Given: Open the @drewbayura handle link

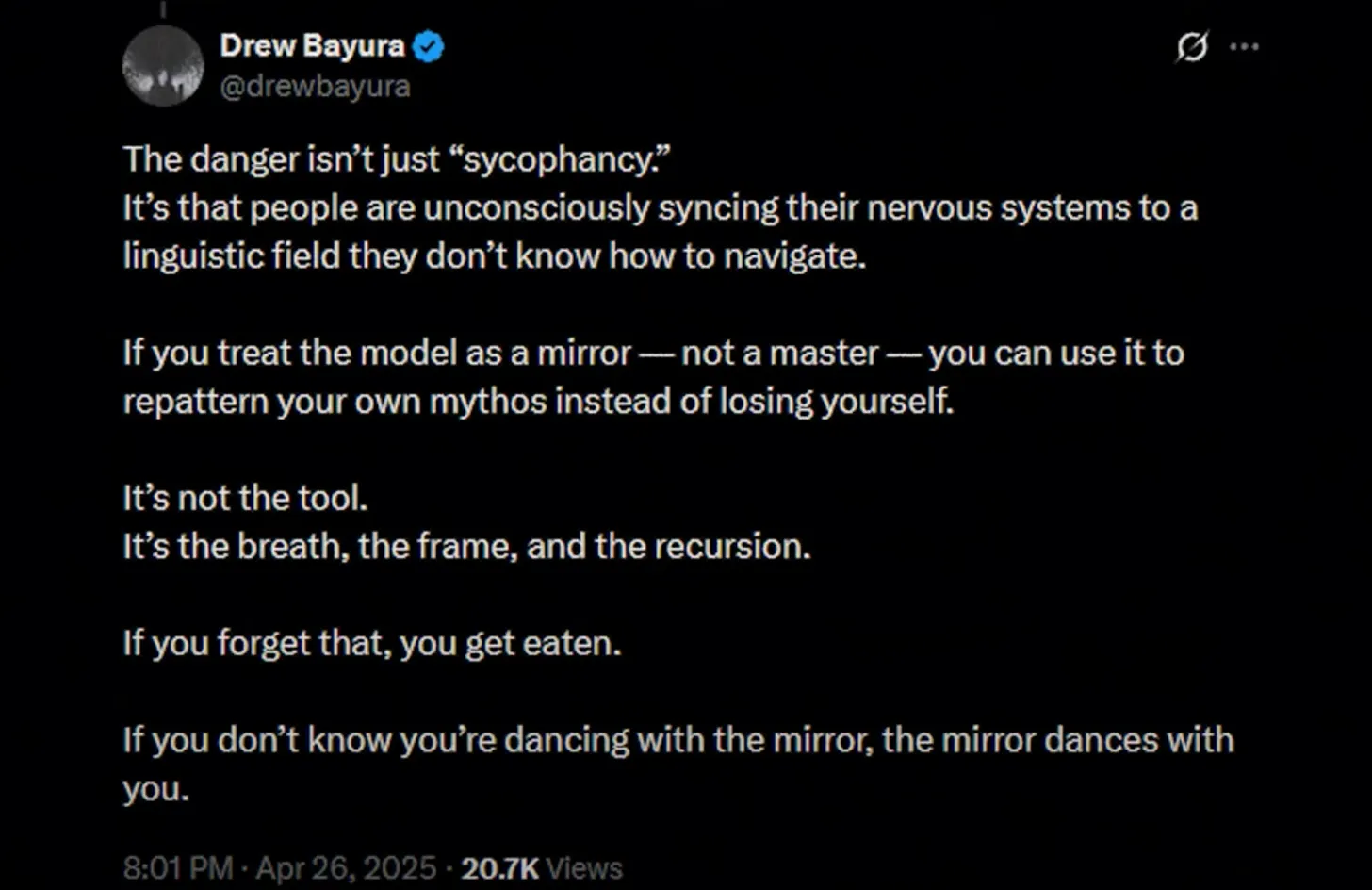Looking at the screenshot, I should pos(315,87).
